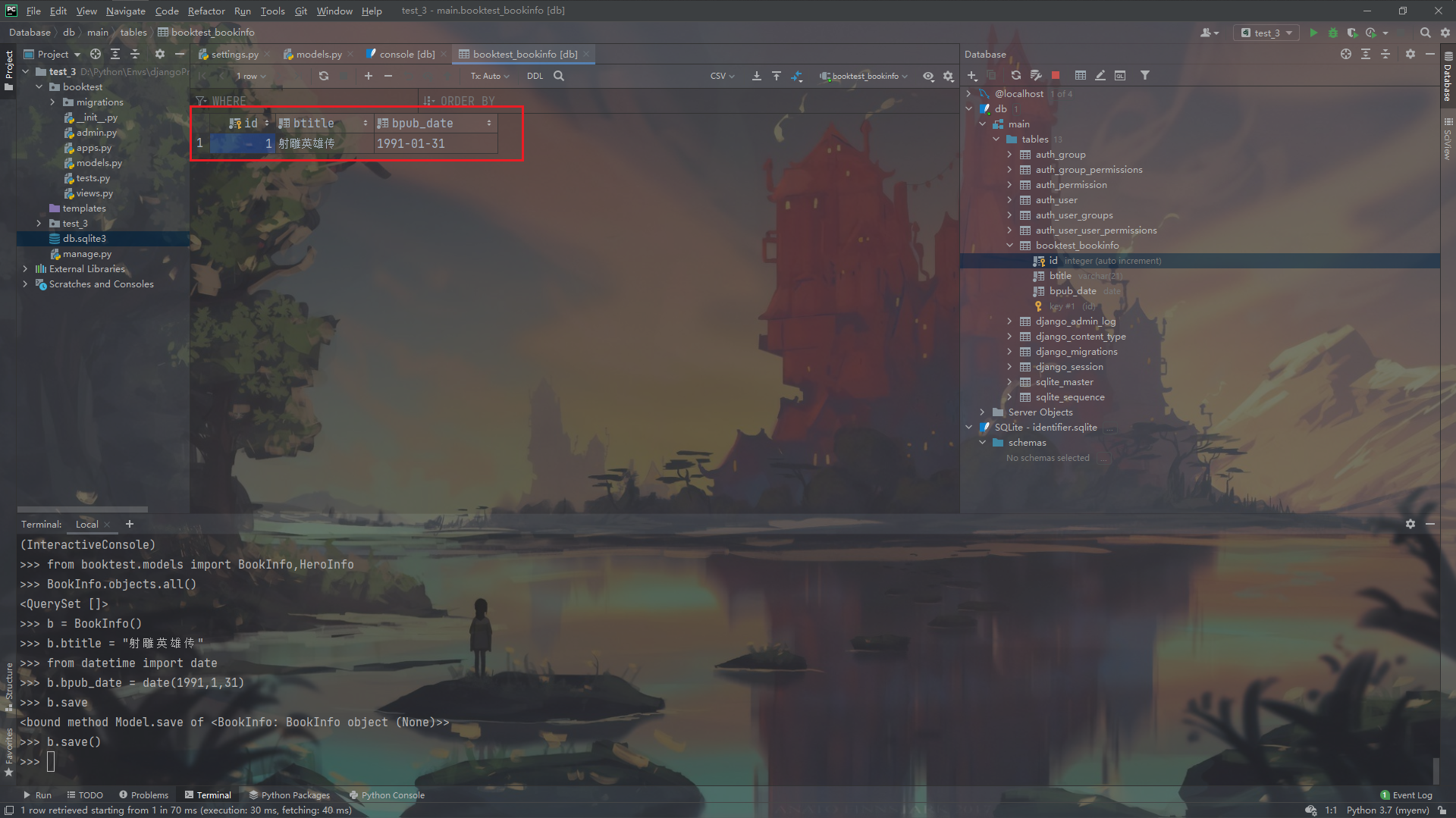Click the ORDER BY field

pyautogui.click(x=689, y=101)
